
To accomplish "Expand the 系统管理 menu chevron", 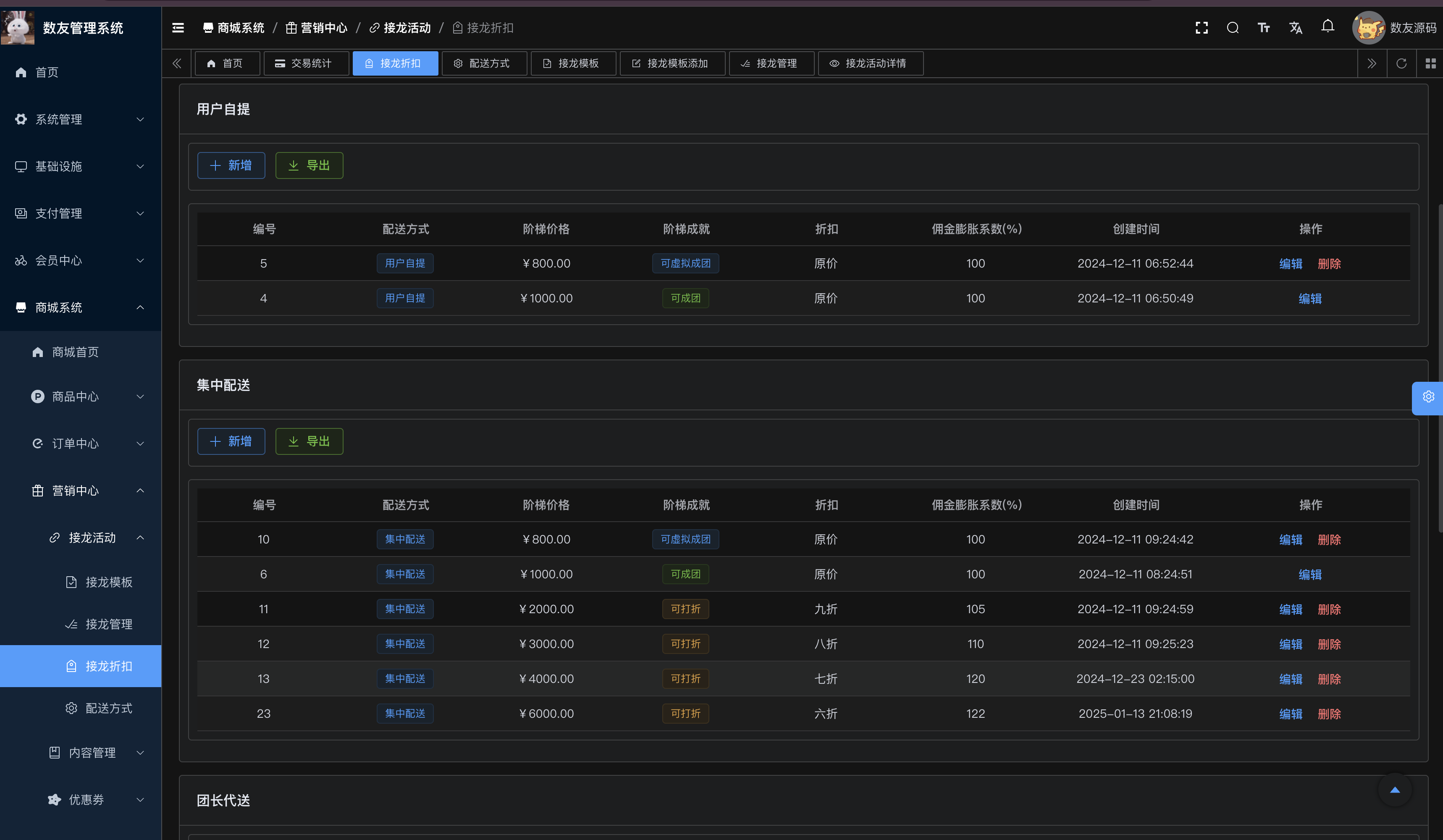I will point(140,119).
